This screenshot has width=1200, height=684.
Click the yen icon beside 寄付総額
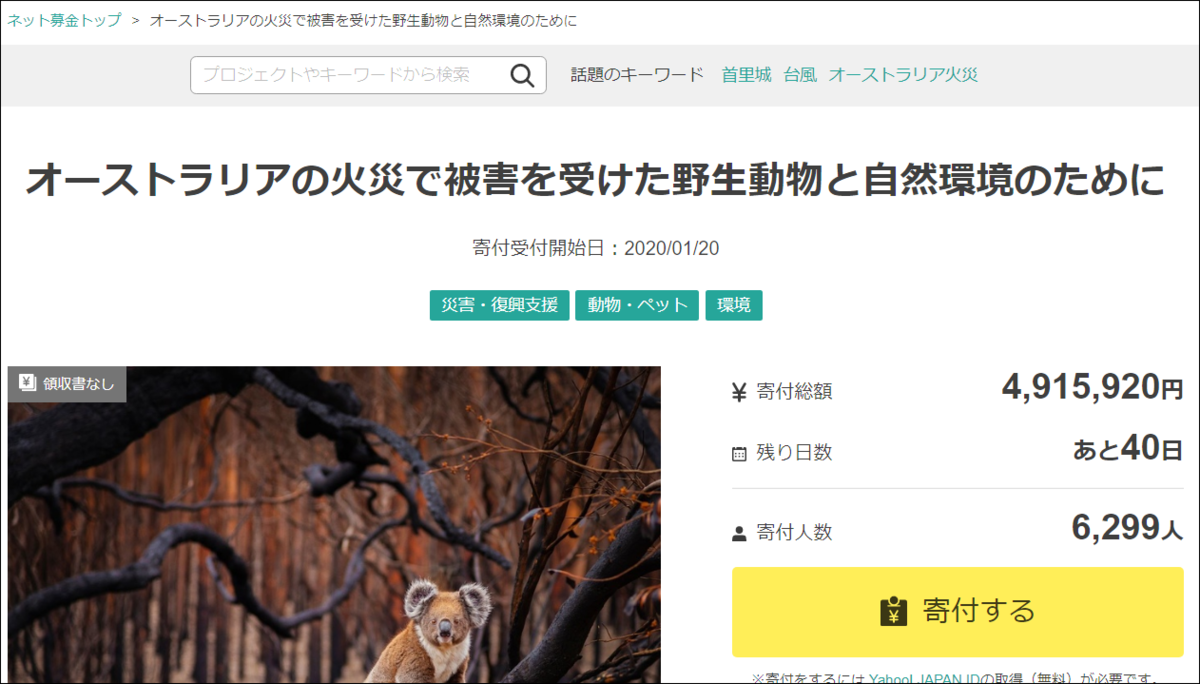(x=739, y=392)
